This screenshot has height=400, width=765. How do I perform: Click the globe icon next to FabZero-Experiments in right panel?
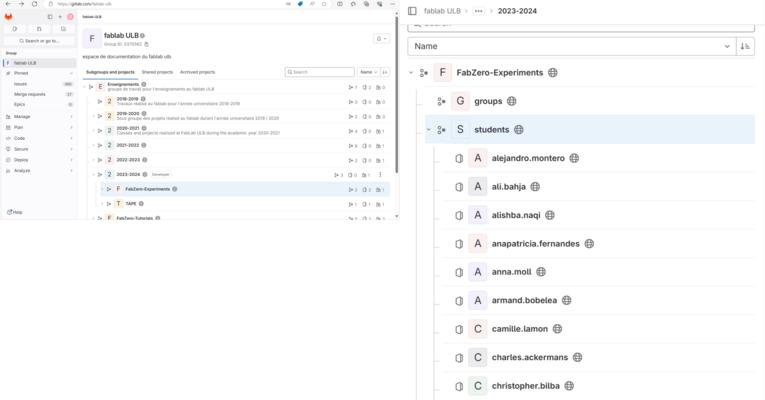553,73
